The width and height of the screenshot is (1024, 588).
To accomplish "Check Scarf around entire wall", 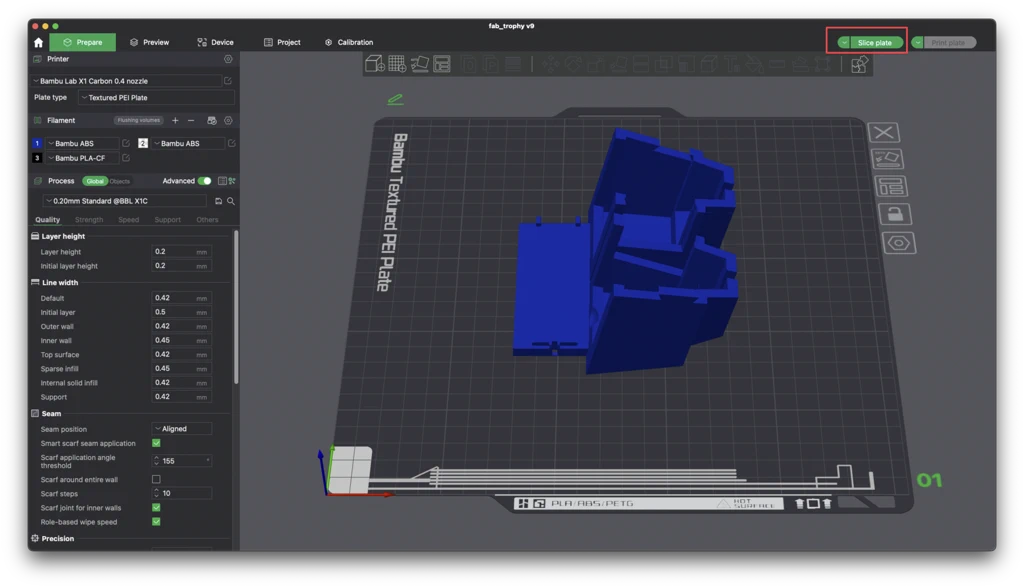I will click(156, 480).
